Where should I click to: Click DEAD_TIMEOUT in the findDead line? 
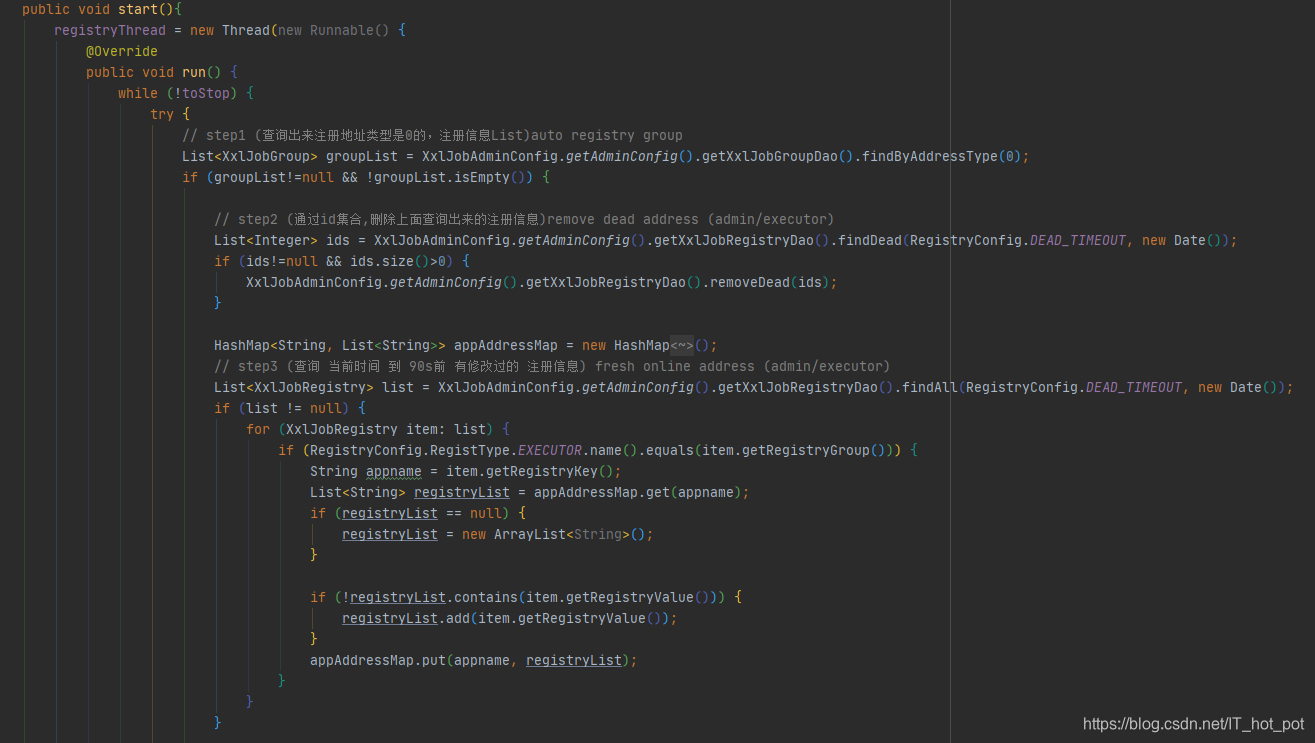click(1078, 240)
